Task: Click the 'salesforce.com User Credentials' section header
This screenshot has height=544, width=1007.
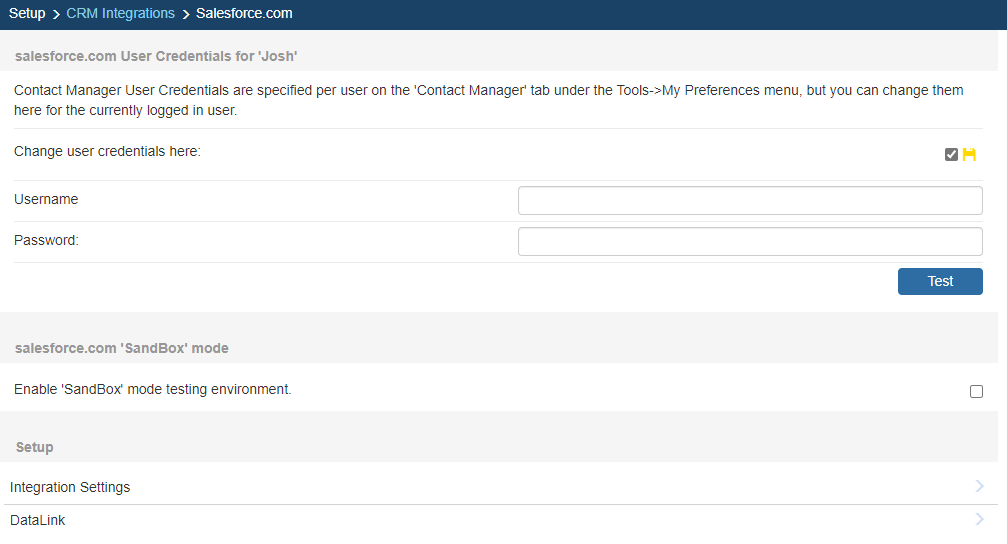Action: point(156,56)
